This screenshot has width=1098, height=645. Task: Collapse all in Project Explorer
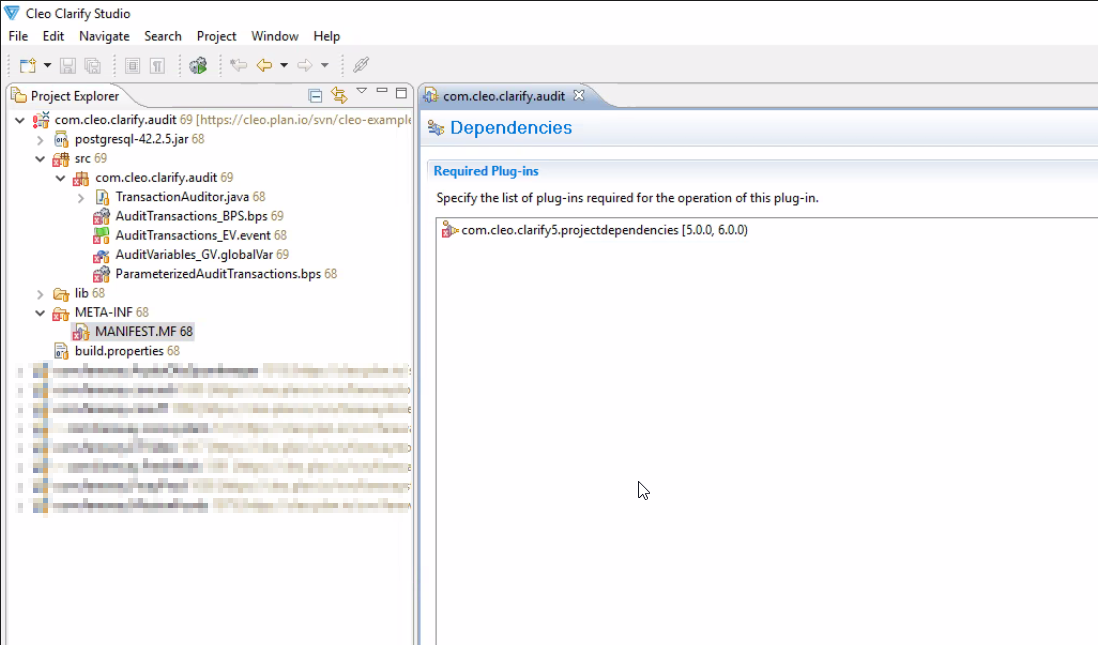tap(315, 95)
